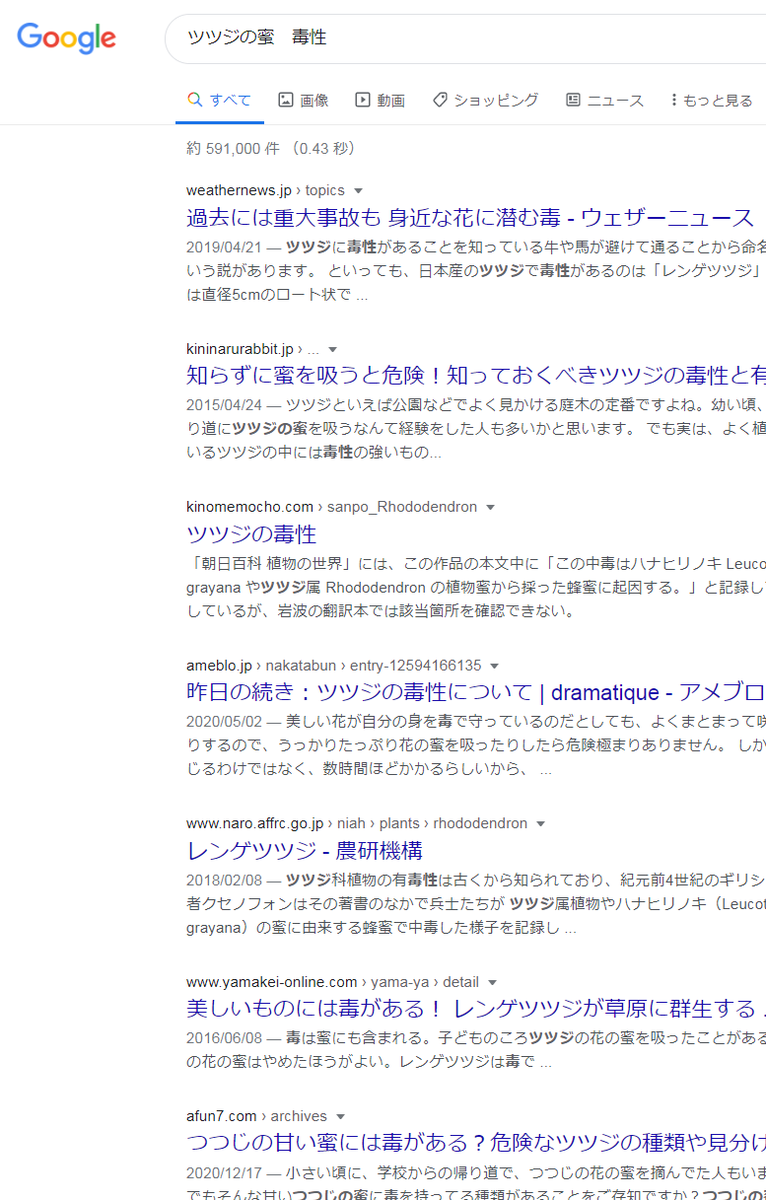Image resolution: width=766 pixels, height=1200 pixels.
Task: Click the play icon beside 動画
Action: click(362, 100)
